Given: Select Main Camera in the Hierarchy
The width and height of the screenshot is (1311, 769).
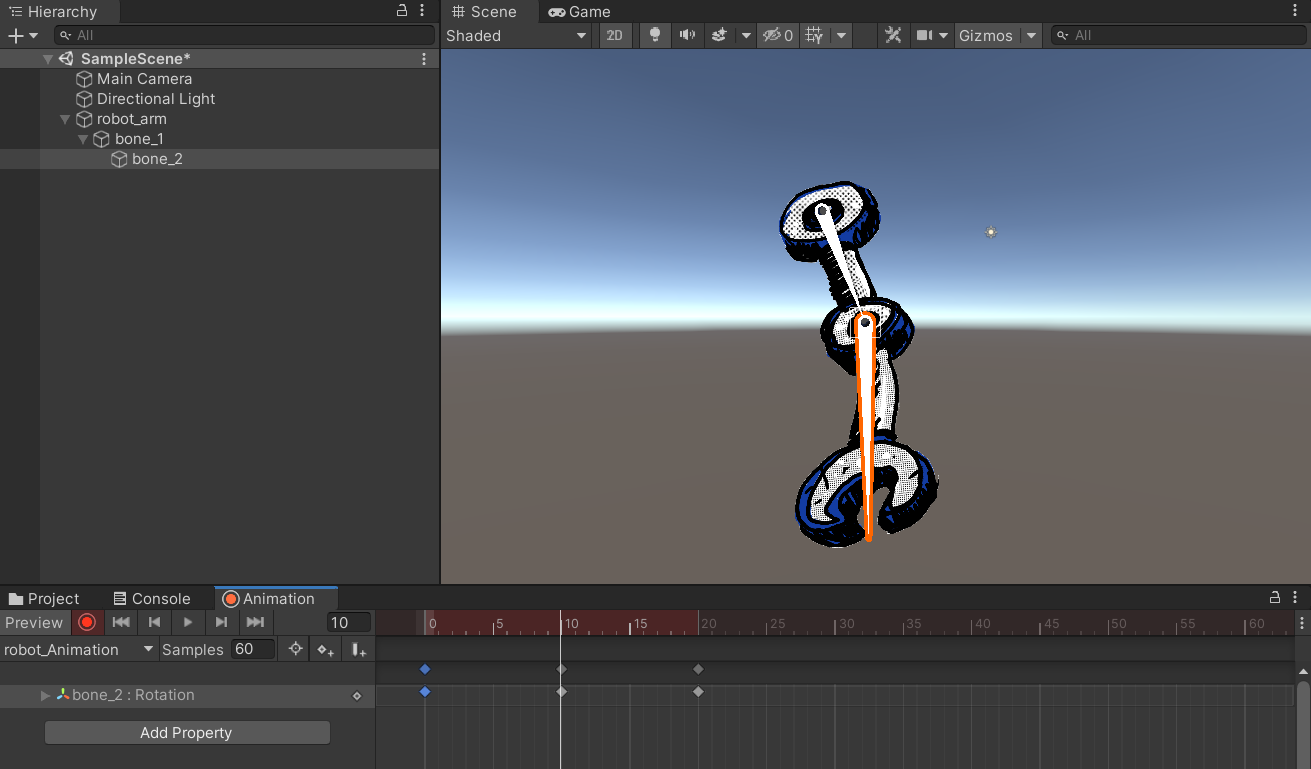Looking at the screenshot, I should tap(144, 79).
